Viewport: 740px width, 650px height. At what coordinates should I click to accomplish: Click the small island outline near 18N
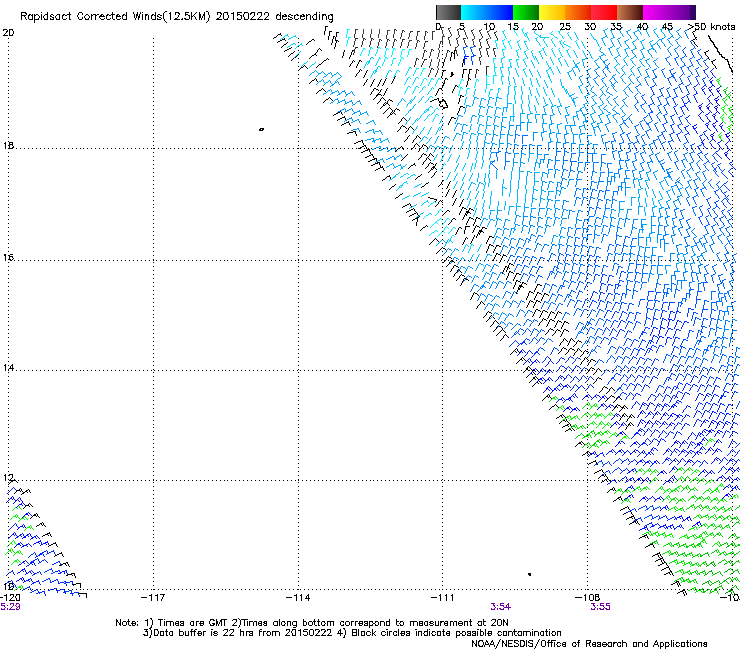click(x=261, y=129)
